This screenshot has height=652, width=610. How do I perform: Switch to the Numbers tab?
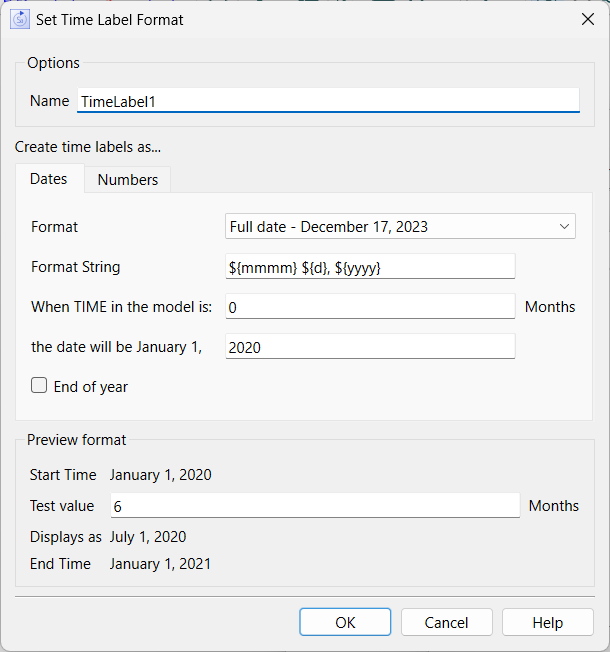[128, 180]
